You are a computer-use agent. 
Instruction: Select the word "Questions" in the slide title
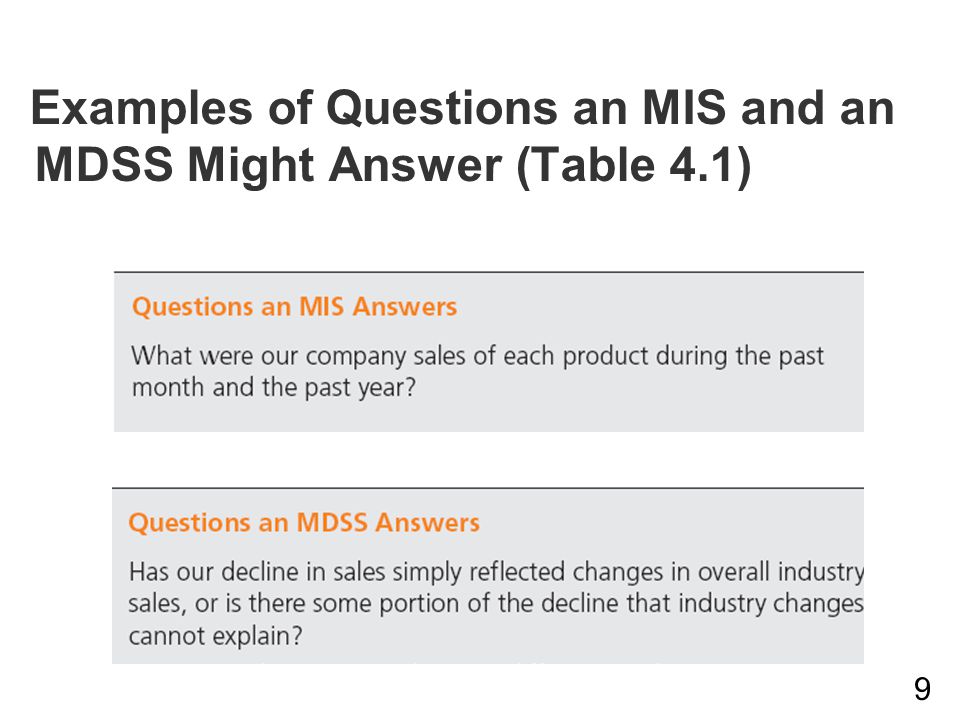[x=442, y=108]
